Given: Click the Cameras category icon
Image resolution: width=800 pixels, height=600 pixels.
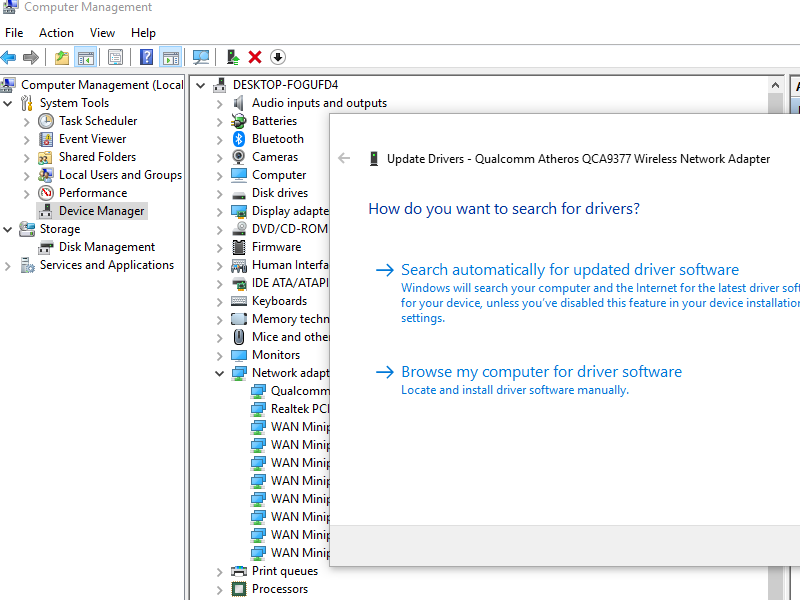Looking at the screenshot, I should tap(239, 157).
